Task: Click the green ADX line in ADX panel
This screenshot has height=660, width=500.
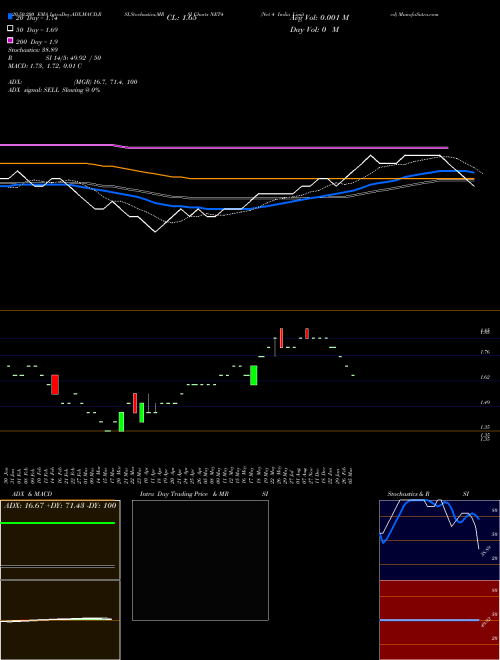Action: point(58,523)
